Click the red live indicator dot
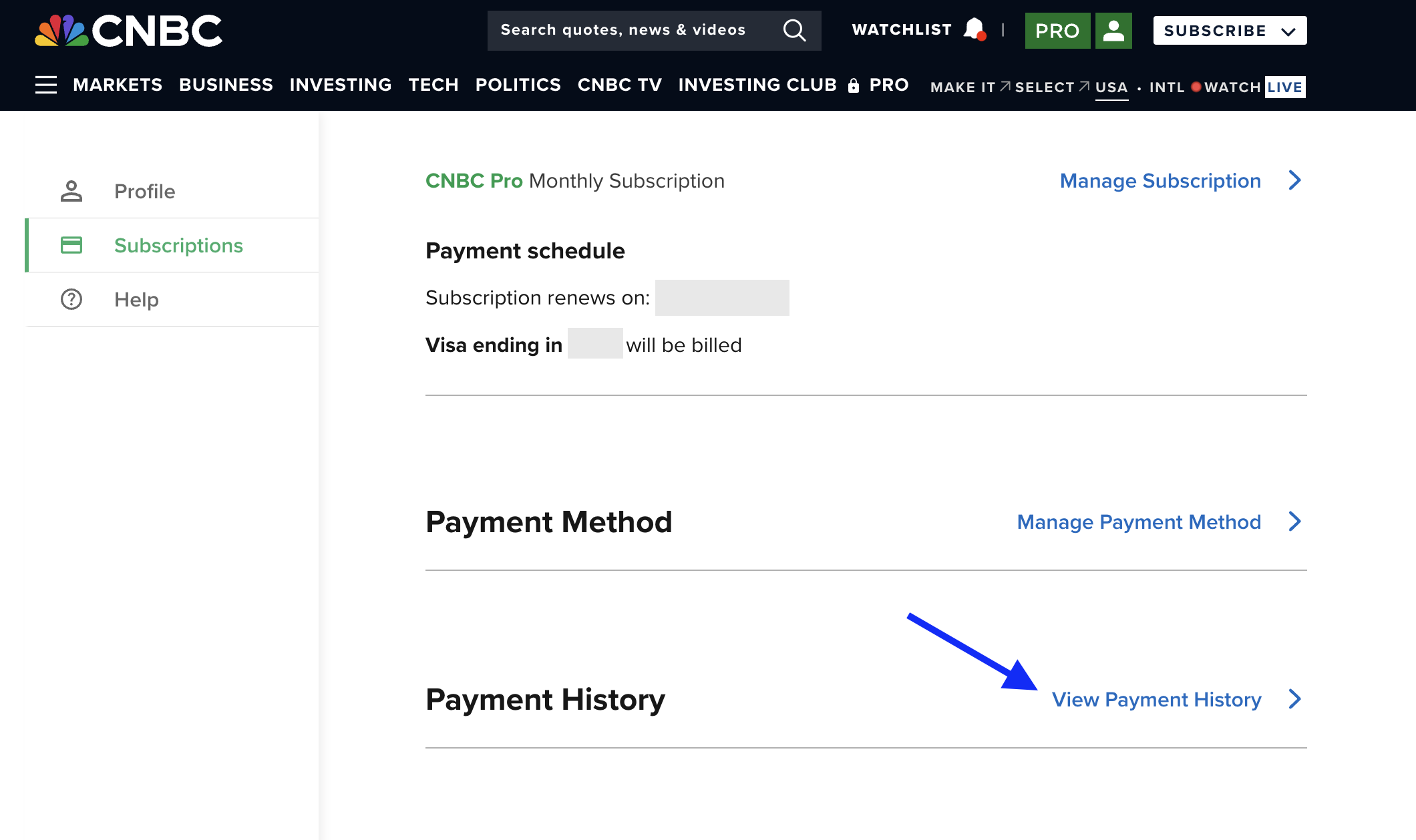 1196,87
